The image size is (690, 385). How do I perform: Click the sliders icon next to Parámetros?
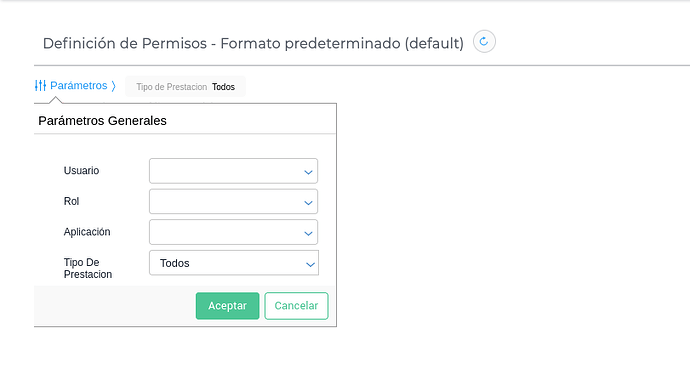pos(40,85)
